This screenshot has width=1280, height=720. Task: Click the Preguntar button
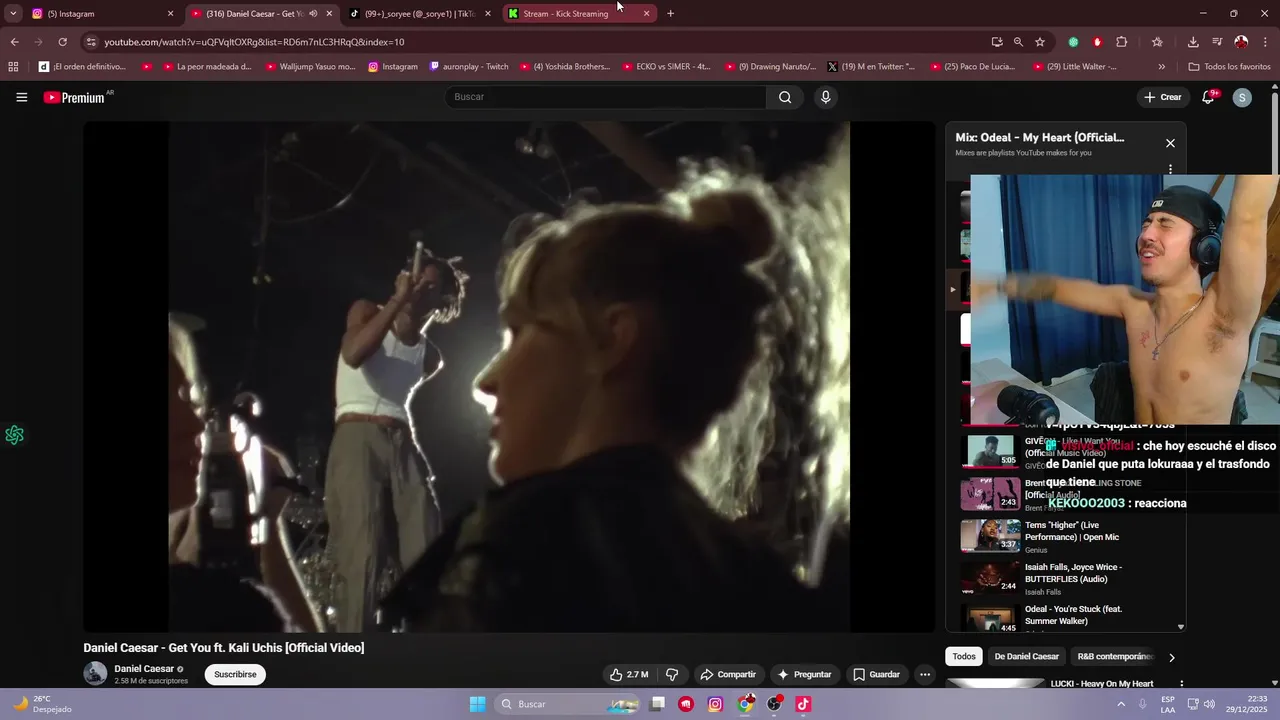click(805, 674)
